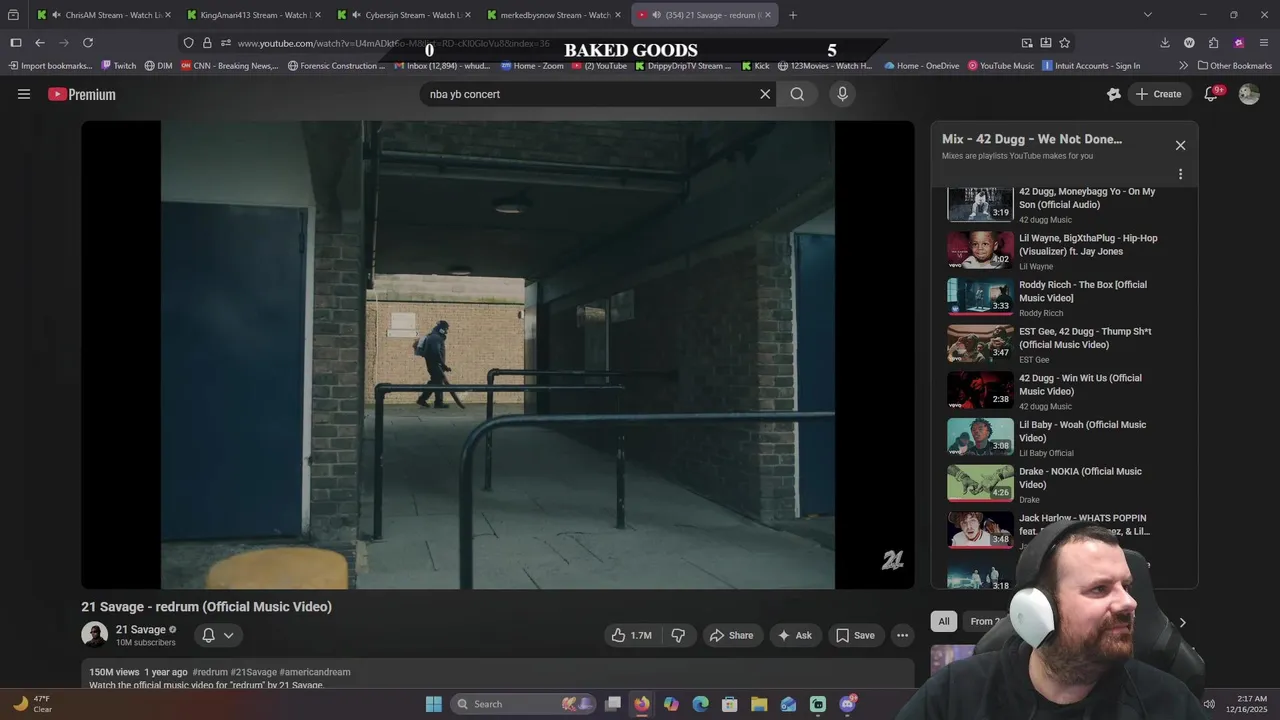Show more bookmarks with the overflow chevron
Screen dimensions: 1280x720
(x=1183, y=66)
